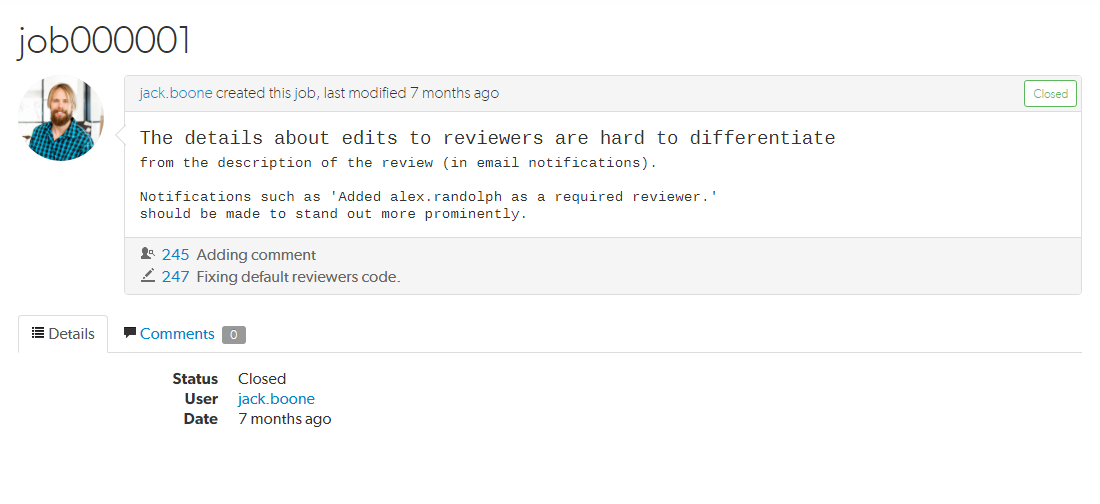Switch to the Details tab
The height and width of the screenshot is (504, 1100).
(x=63, y=334)
